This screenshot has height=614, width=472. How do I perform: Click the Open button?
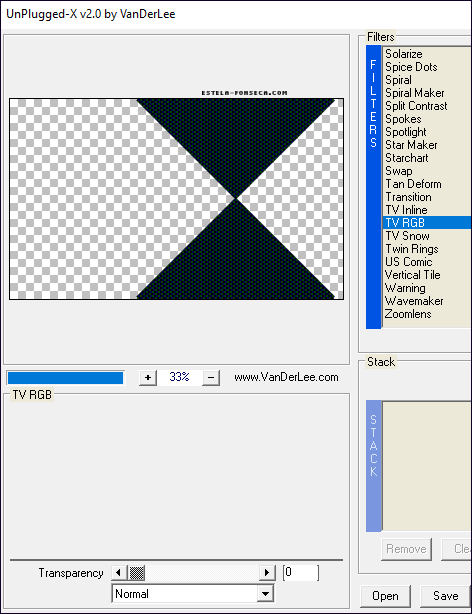tap(385, 596)
